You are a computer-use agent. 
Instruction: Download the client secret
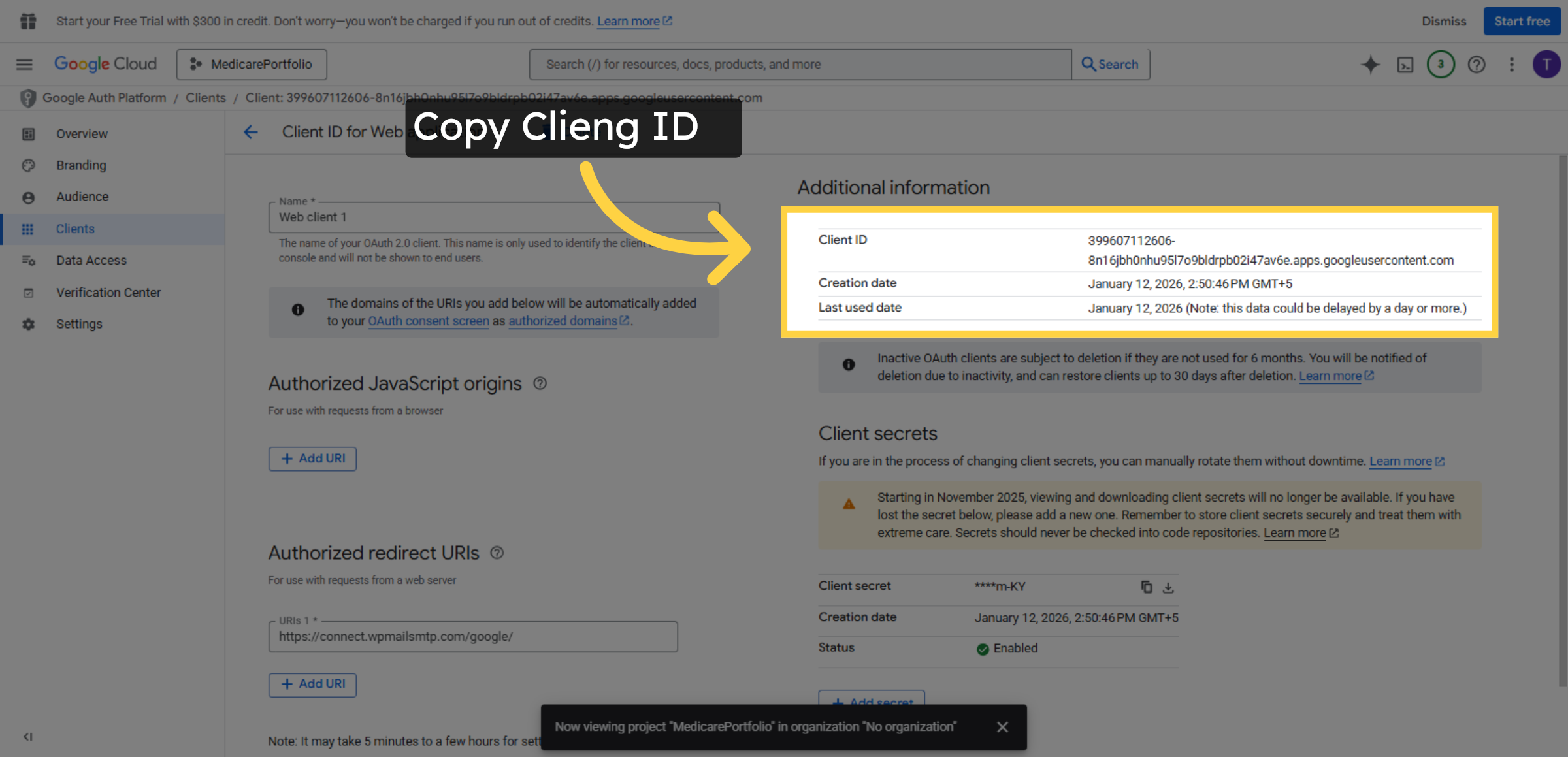(x=1169, y=587)
